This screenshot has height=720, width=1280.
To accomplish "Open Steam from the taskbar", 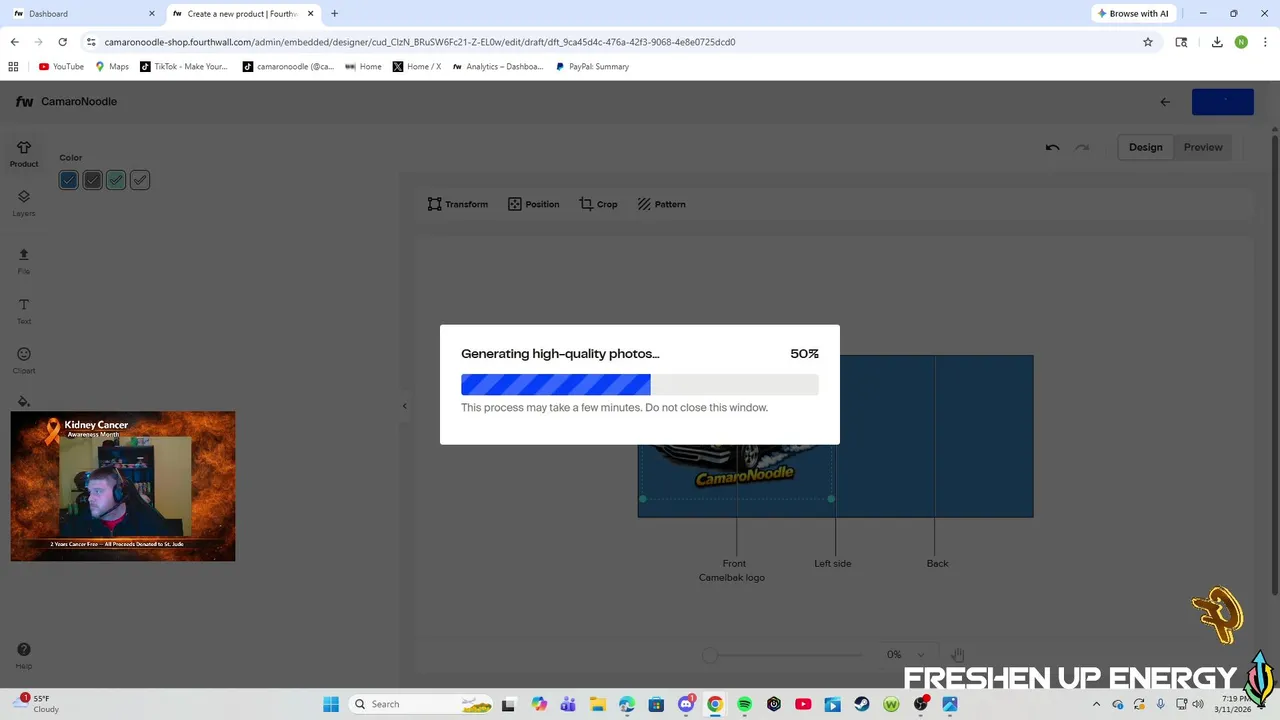I will (861, 704).
